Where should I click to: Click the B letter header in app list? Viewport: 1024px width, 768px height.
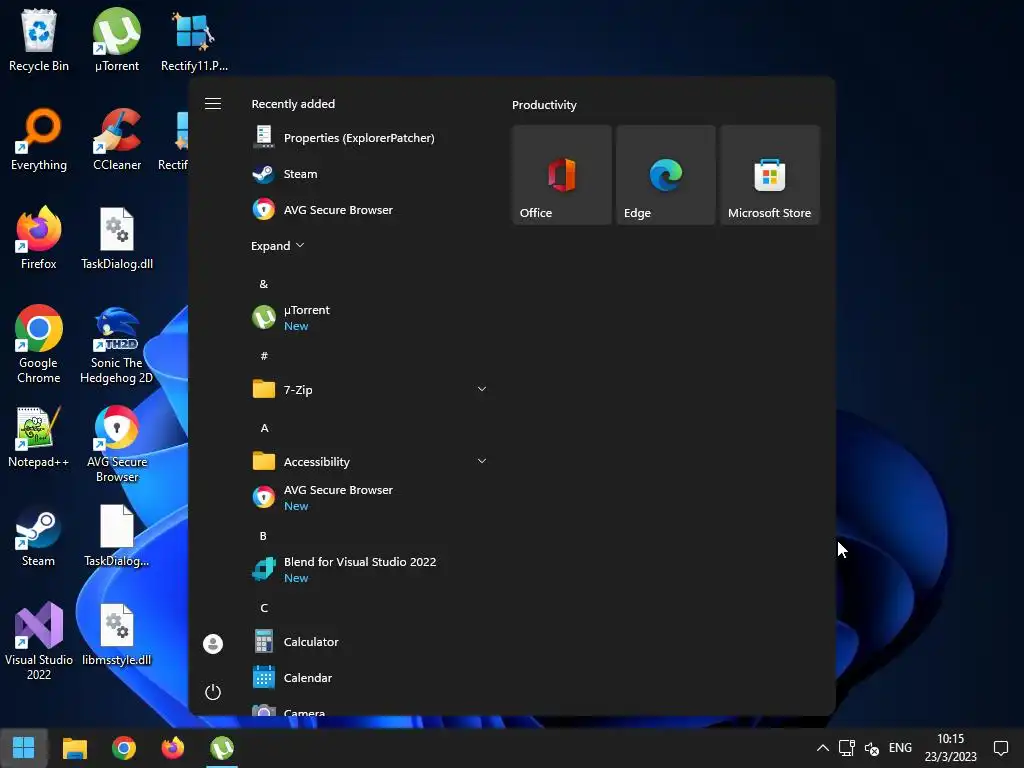(263, 536)
